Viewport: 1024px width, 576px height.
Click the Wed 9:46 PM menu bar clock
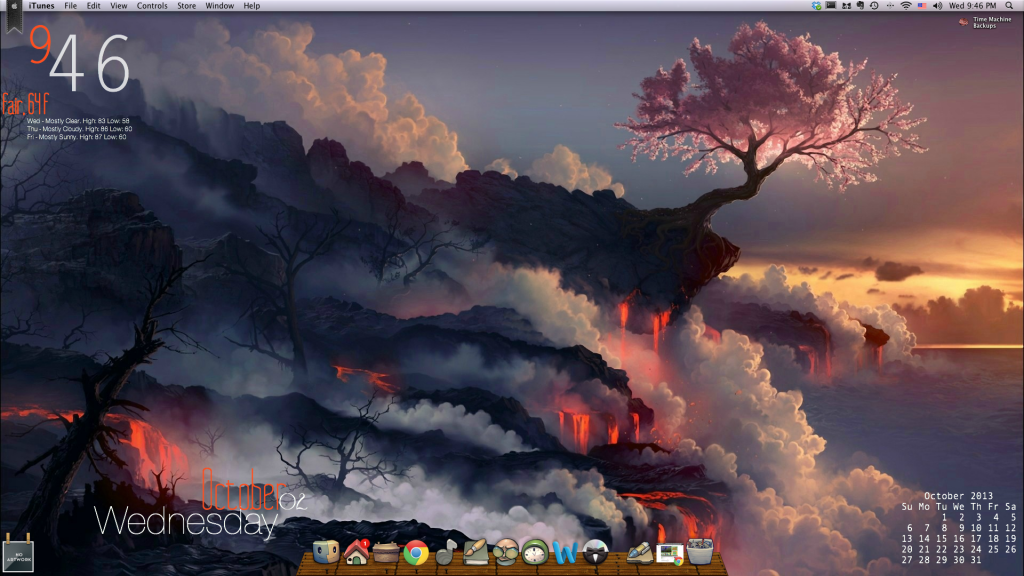[x=972, y=6]
